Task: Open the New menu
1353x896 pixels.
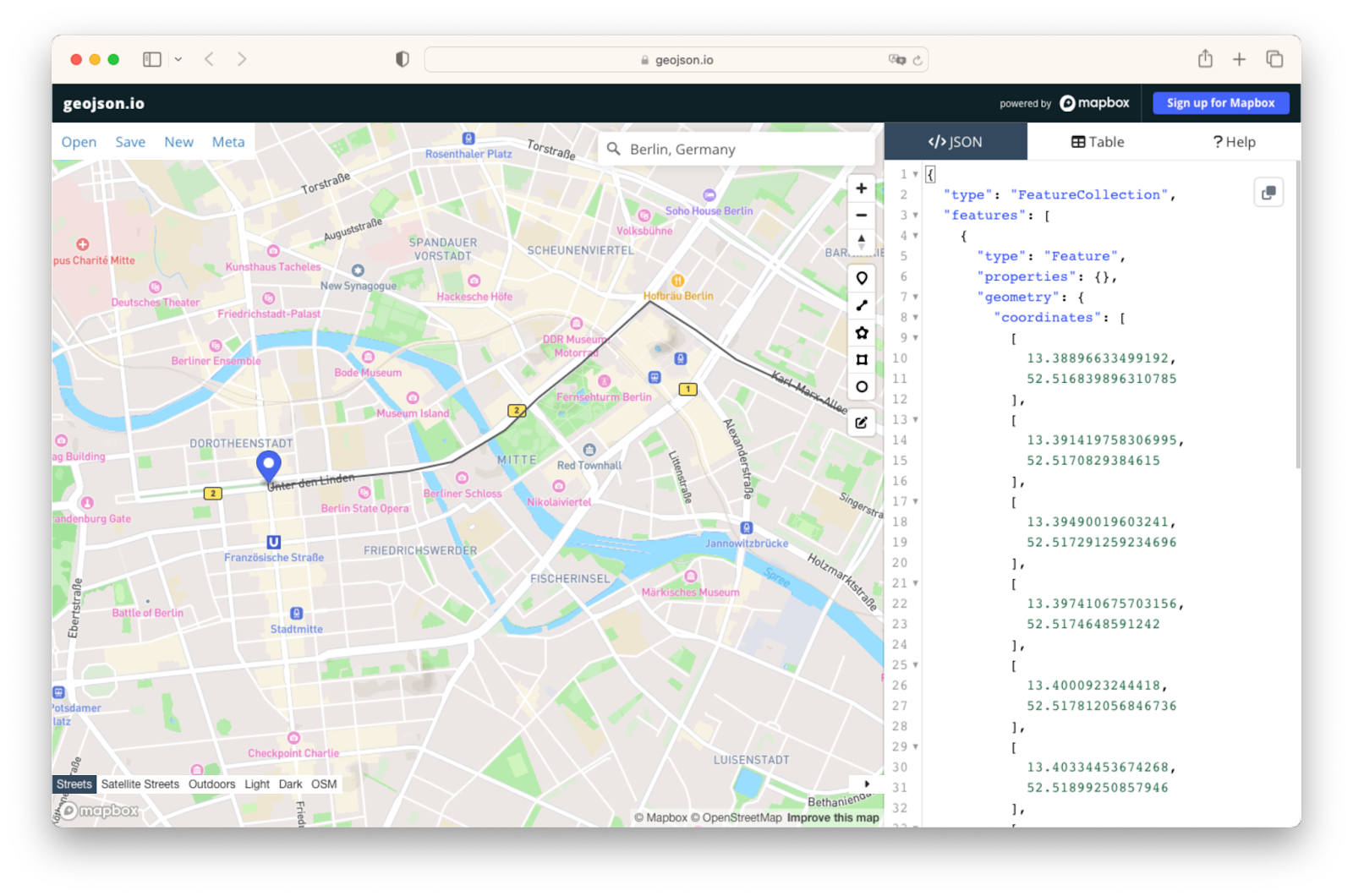Action: (178, 142)
